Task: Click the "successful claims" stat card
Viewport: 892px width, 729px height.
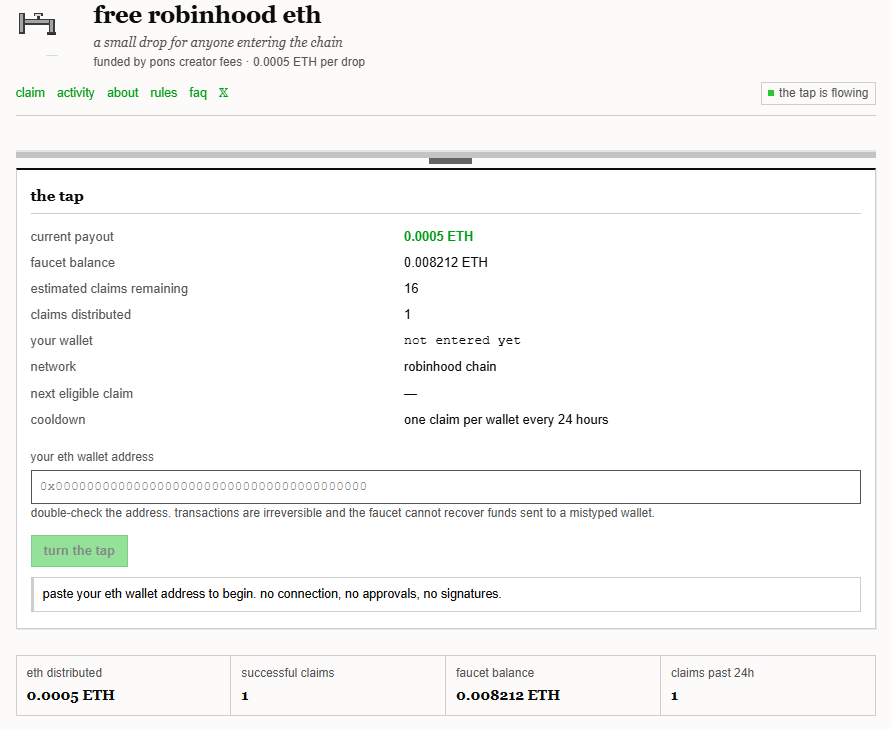Action: 338,685
